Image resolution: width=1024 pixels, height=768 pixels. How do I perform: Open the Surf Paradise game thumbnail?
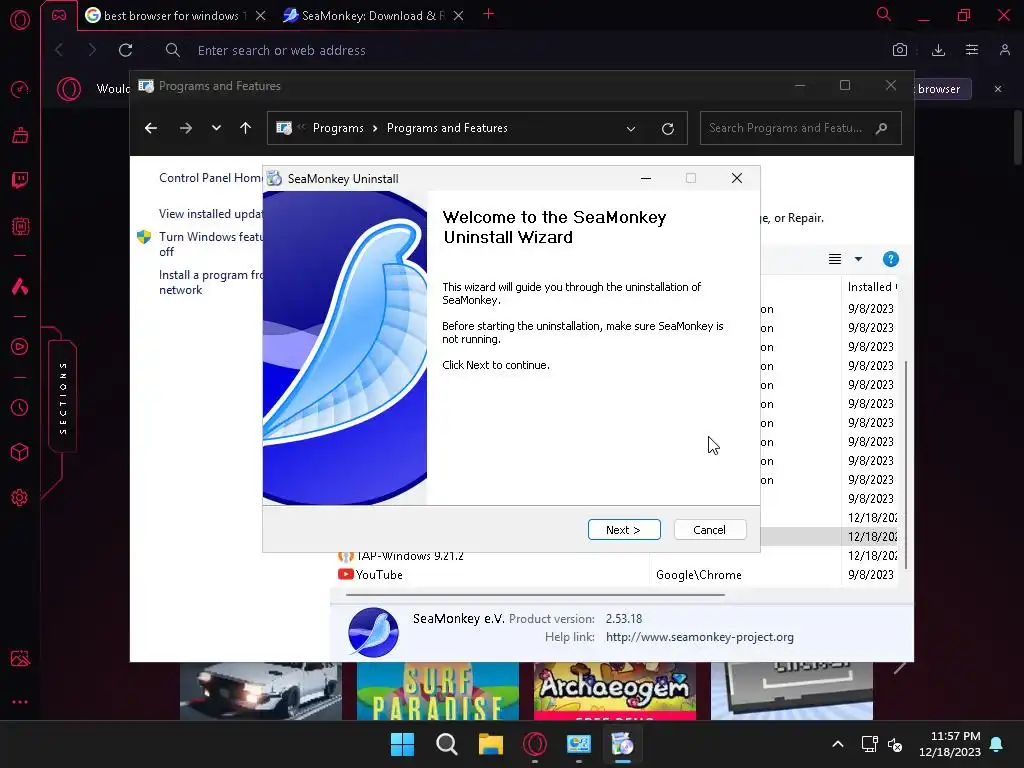click(438, 691)
